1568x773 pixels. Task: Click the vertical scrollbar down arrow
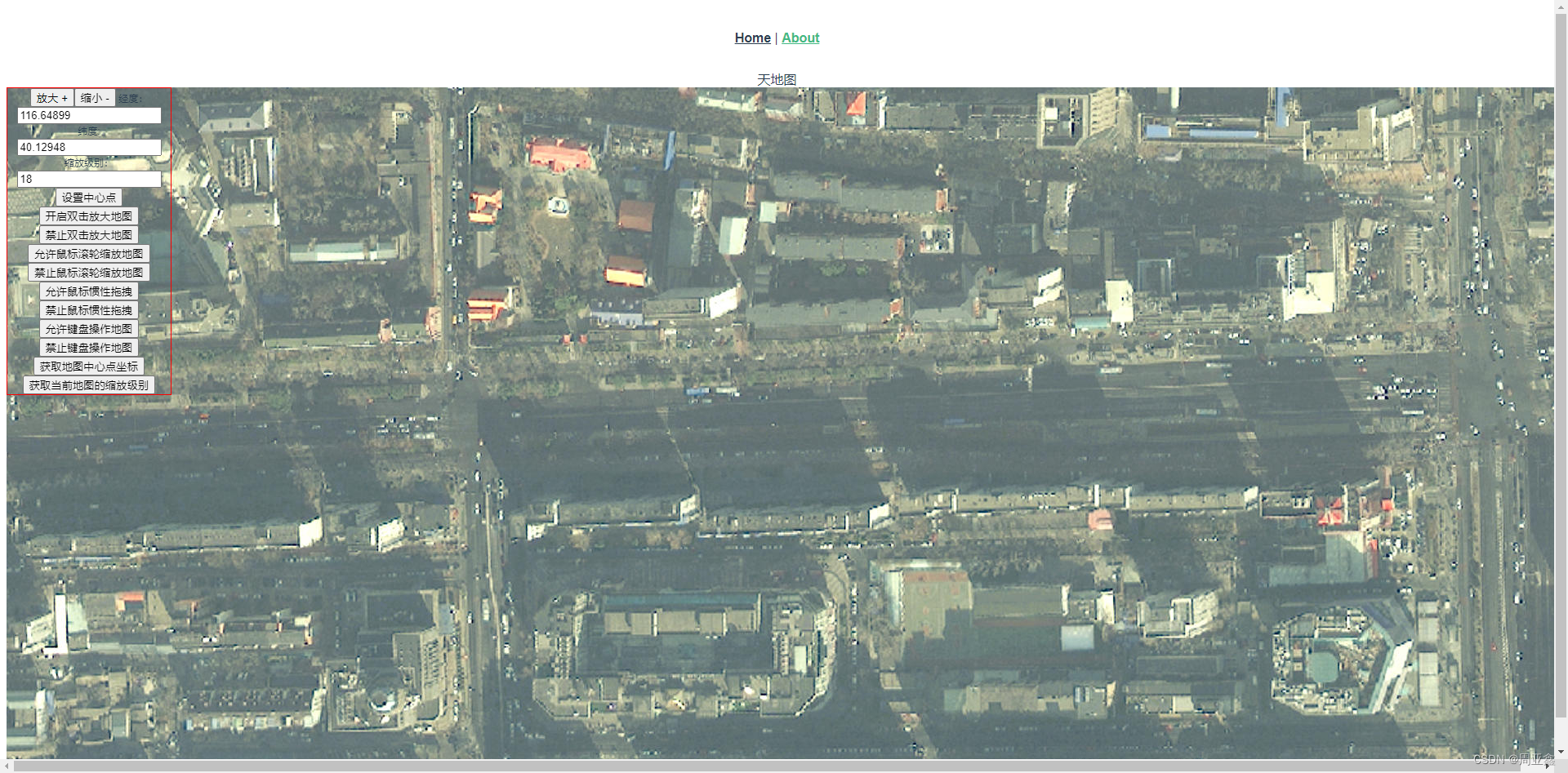tap(1561, 753)
